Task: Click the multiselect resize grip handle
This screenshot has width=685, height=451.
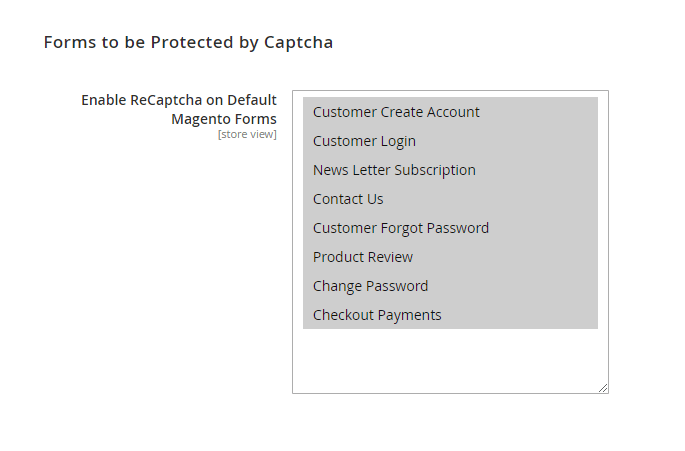Action: coord(603,388)
